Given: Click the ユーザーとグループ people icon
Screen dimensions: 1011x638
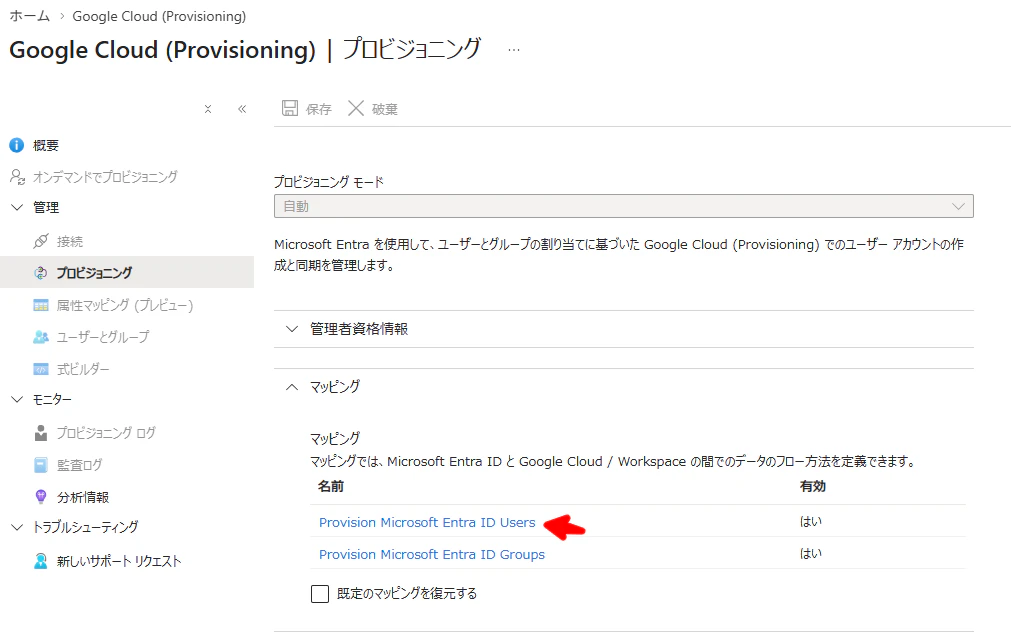Looking at the screenshot, I should (x=41, y=337).
